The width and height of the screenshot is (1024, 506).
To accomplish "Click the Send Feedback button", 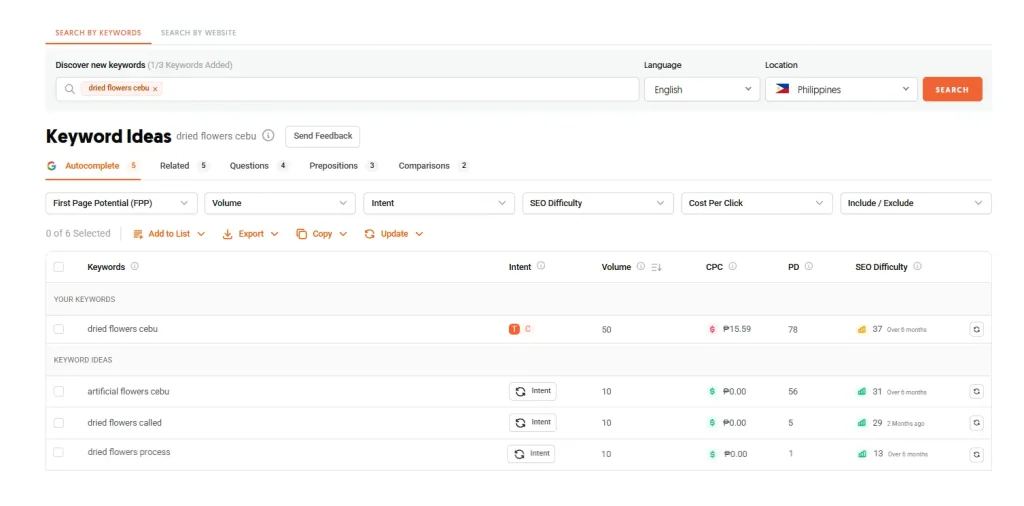I will point(323,136).
